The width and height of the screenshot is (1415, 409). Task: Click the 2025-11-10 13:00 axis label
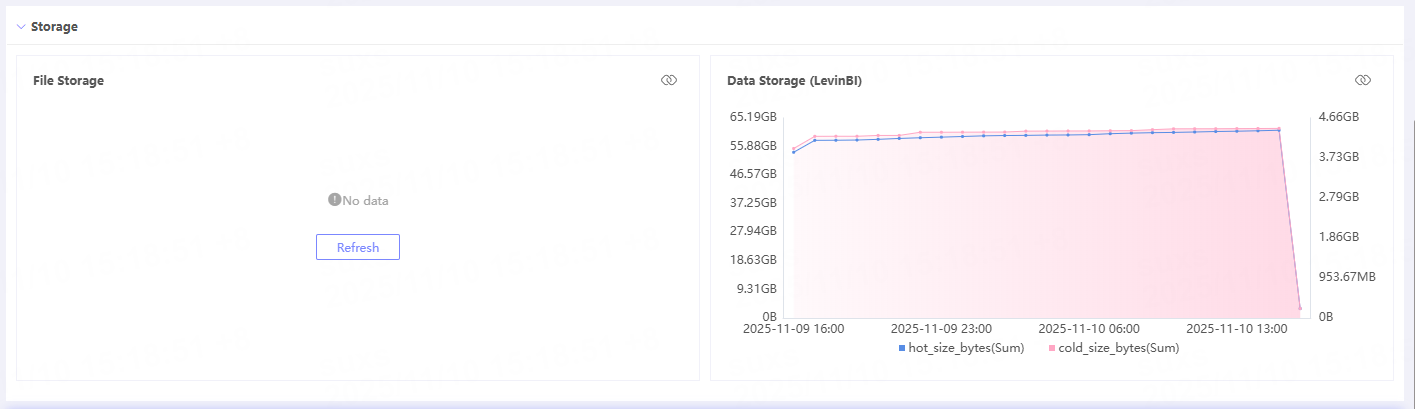coord(1235,328)
